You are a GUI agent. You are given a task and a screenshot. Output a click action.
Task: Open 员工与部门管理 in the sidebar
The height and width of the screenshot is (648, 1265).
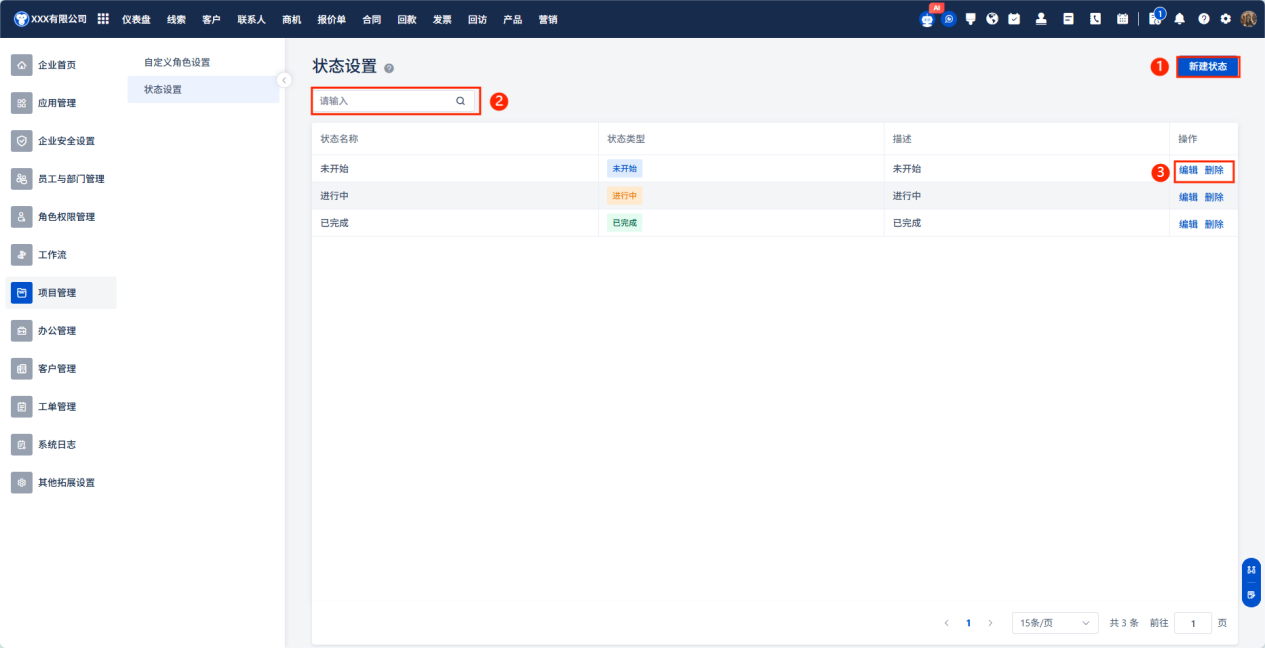tap(60, 179)
